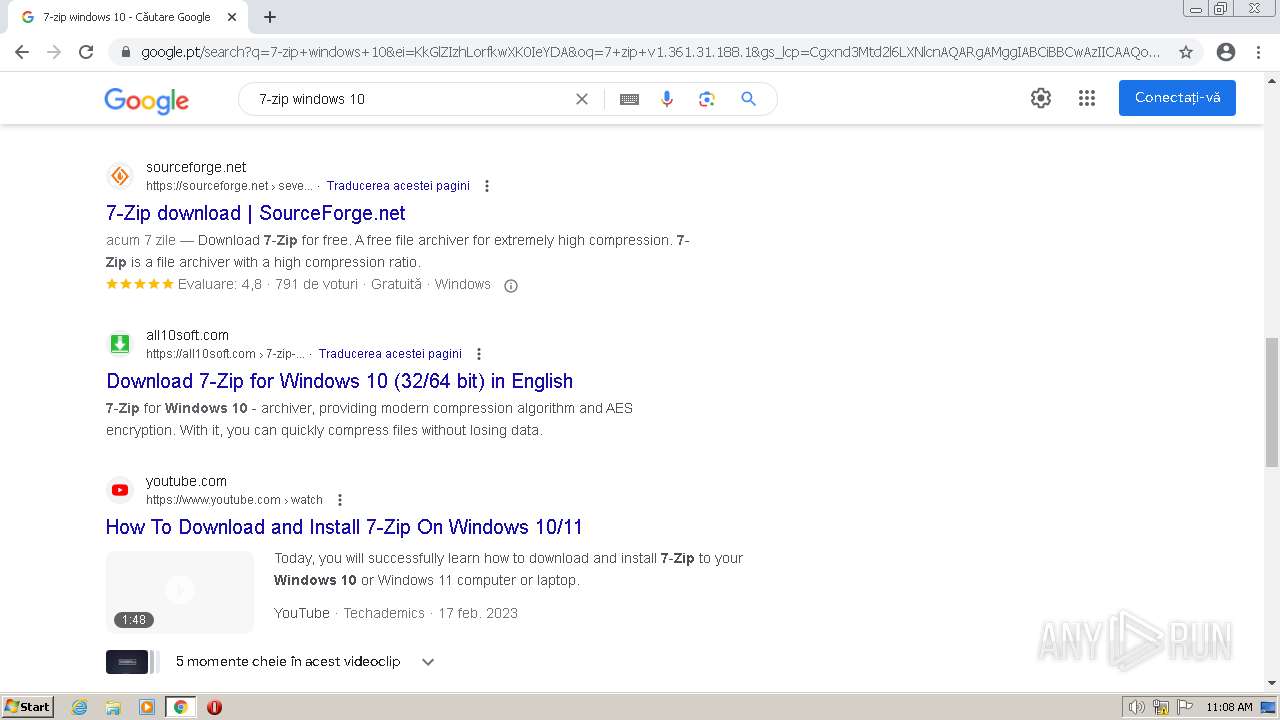
Task: Open Download 7-Zip for Windows 10 link
Action: pyautogui.click(x=340, y=381)
